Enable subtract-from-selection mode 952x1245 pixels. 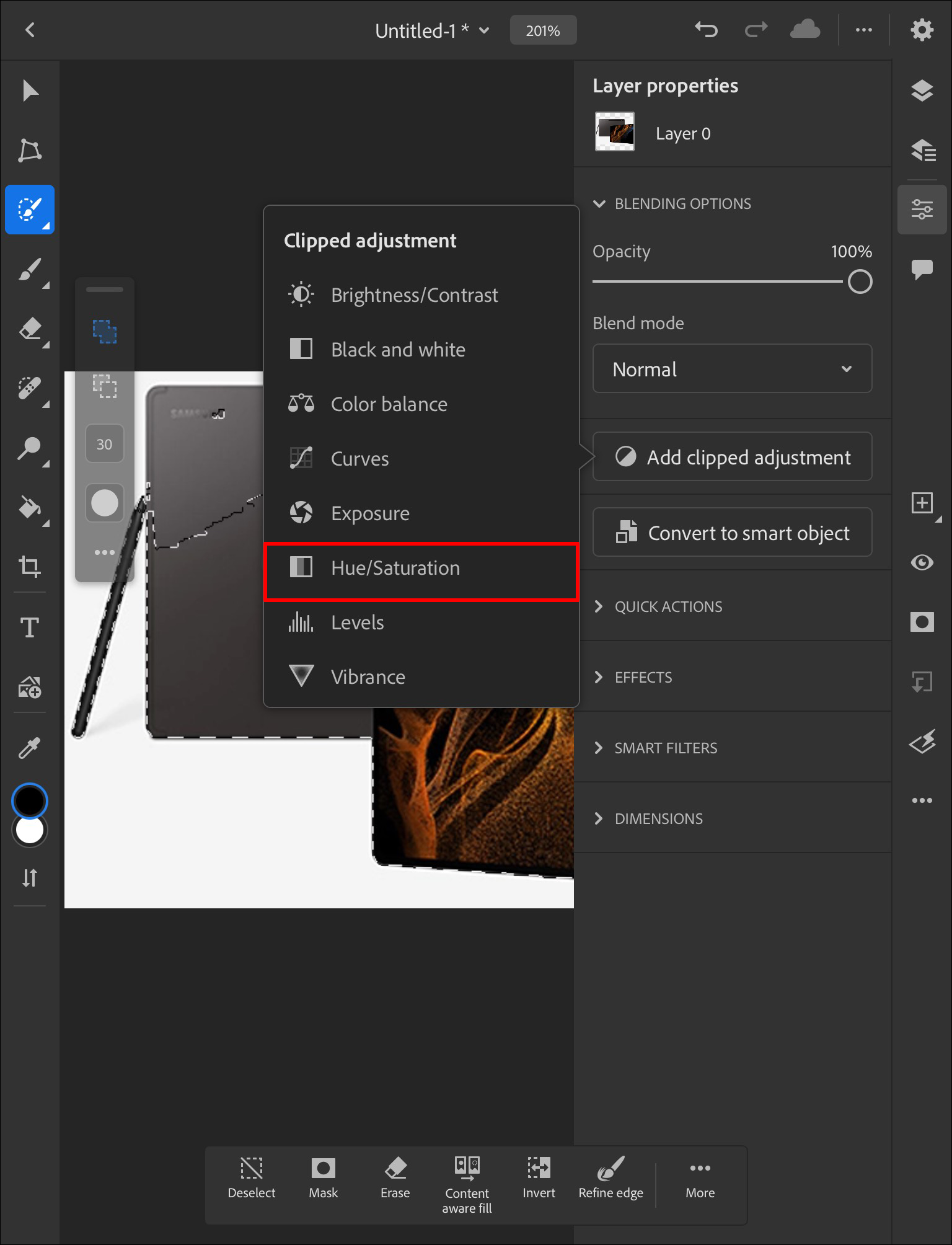coord(105,386)
